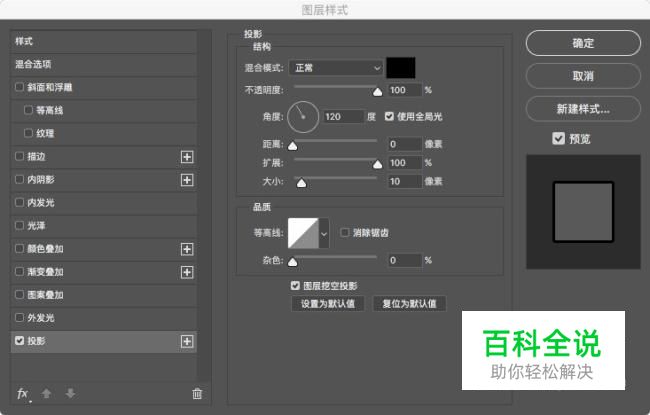Enable the 斜面和浮雕 checkbox
The width and height of the screenshot is (650, 415).
19,87
